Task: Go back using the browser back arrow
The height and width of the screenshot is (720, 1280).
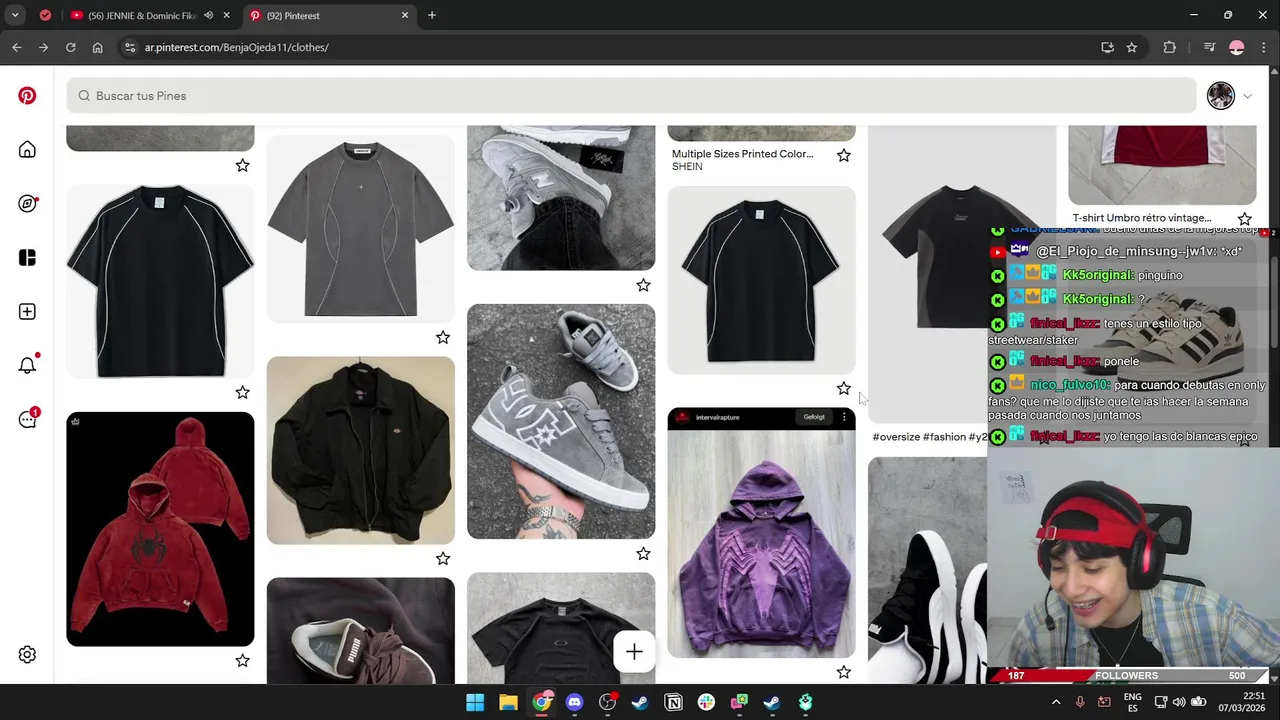Action: pyautogui.click(x=17, y=47)
